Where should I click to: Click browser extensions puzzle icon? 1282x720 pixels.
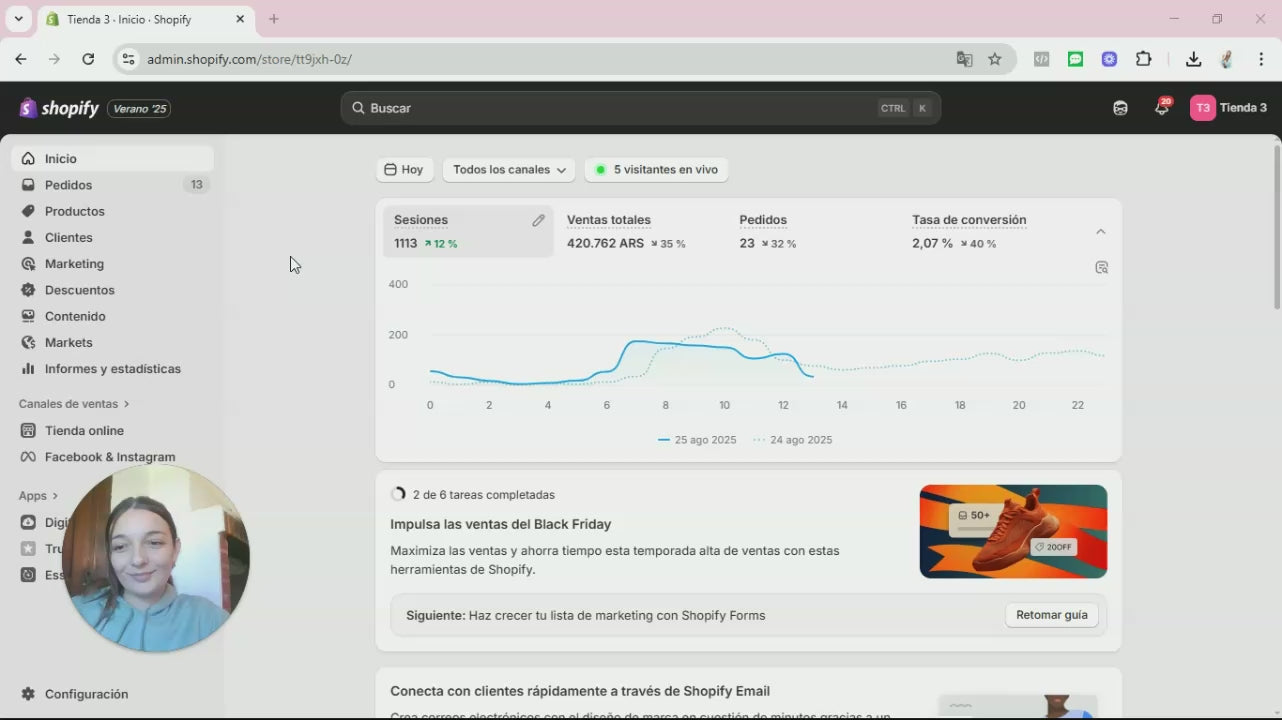1143,59
